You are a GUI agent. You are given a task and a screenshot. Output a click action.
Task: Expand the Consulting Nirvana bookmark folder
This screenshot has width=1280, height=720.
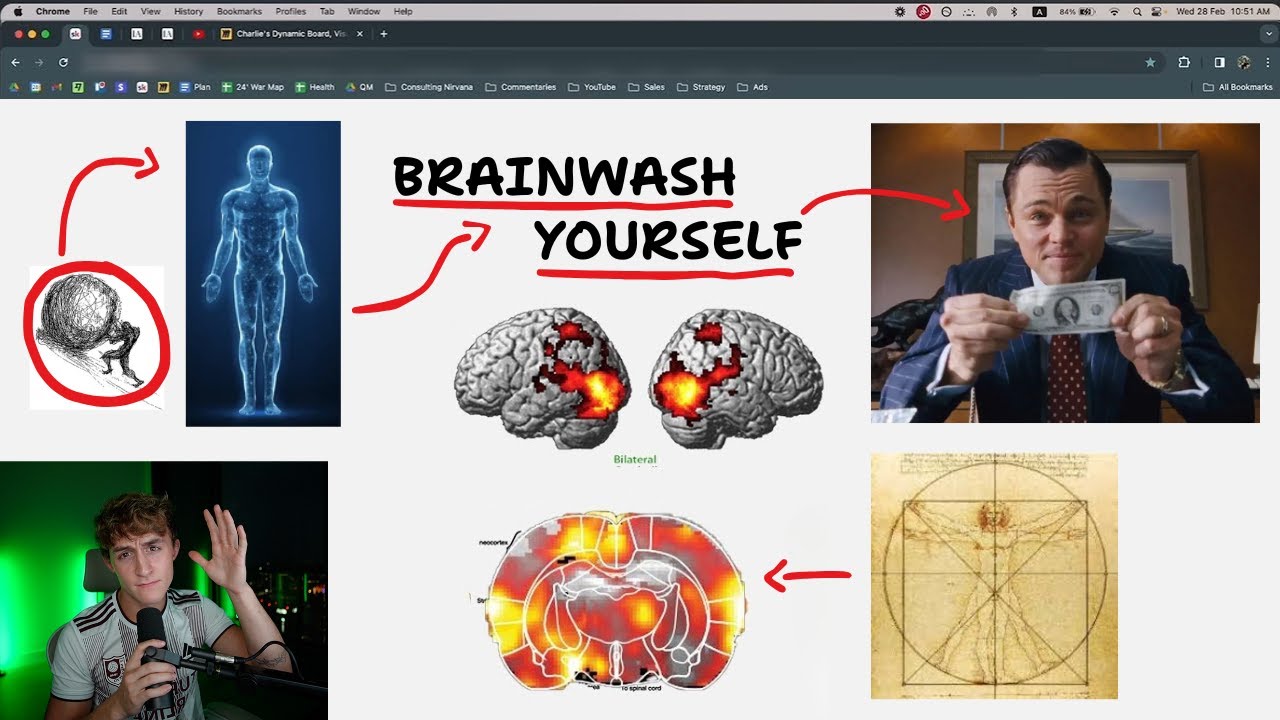pyautogui.click(x=428, y=87)
